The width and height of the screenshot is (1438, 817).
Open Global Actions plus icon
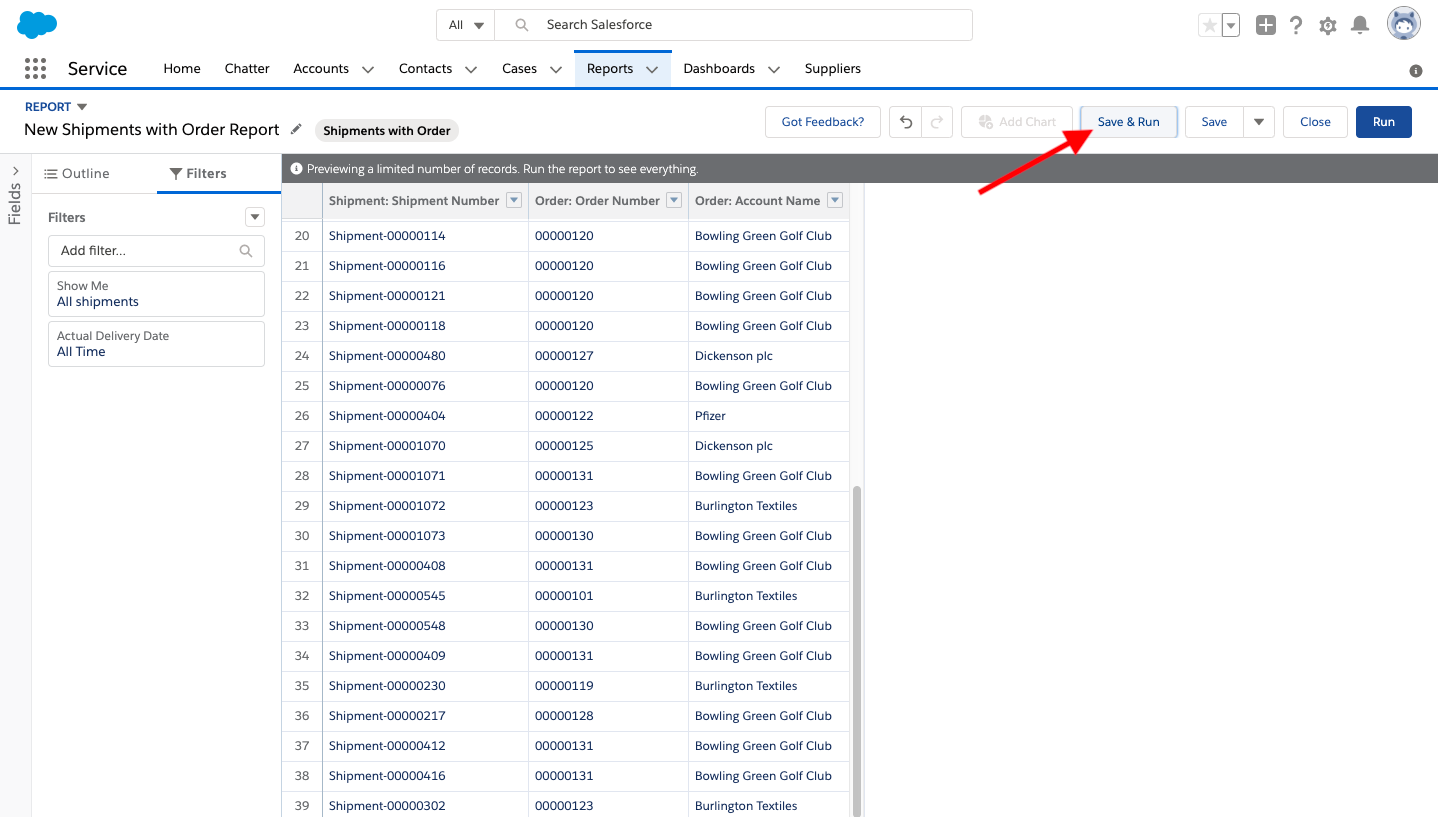[x=1266, y=25]
